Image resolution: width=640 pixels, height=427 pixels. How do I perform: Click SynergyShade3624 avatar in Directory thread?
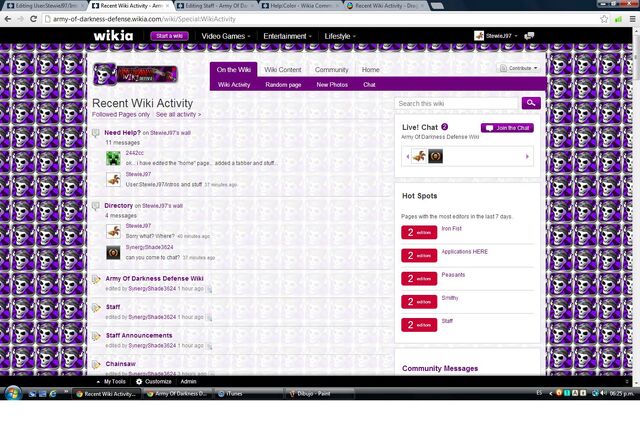[x=113, y=253]
